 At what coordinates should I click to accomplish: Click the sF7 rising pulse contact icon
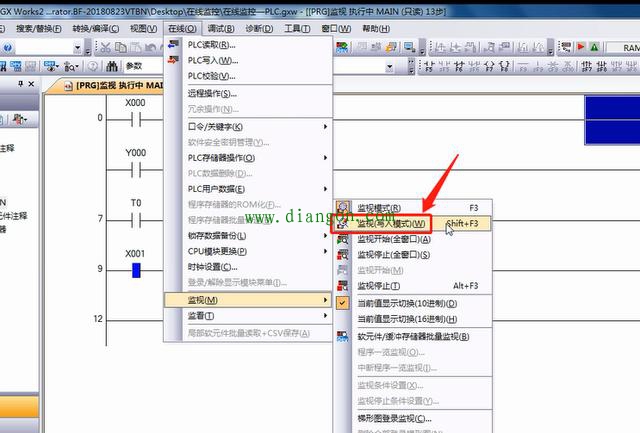pos(587,66)
